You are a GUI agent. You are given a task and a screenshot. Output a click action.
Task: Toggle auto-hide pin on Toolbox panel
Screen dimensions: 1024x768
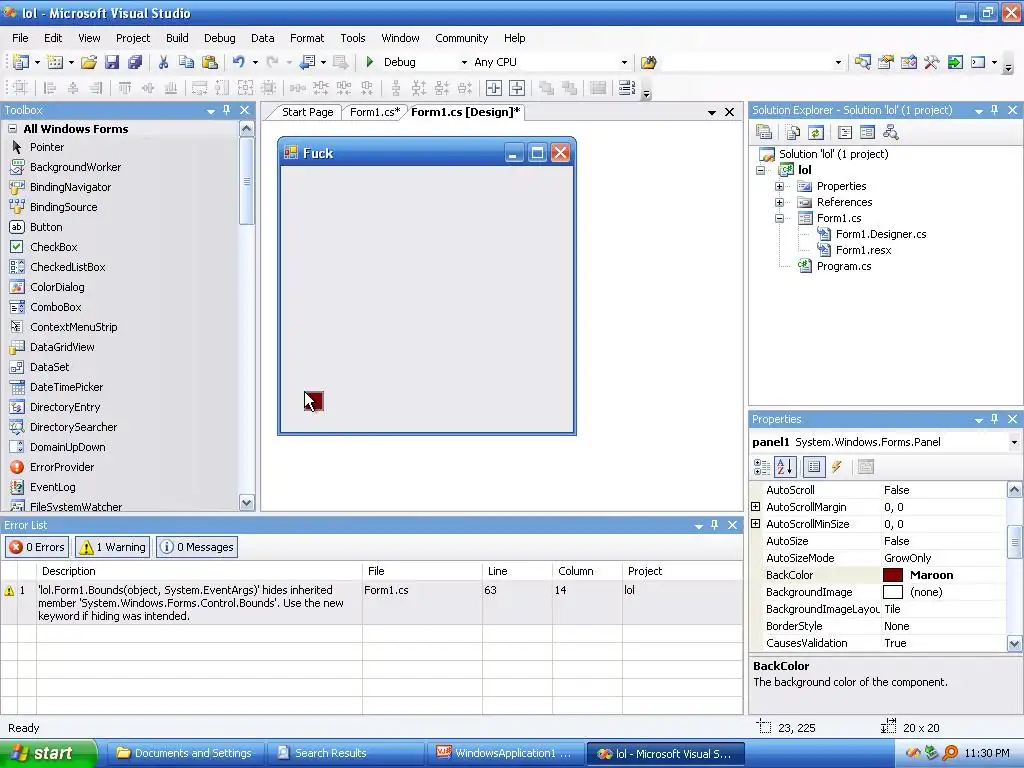point(227,110)
